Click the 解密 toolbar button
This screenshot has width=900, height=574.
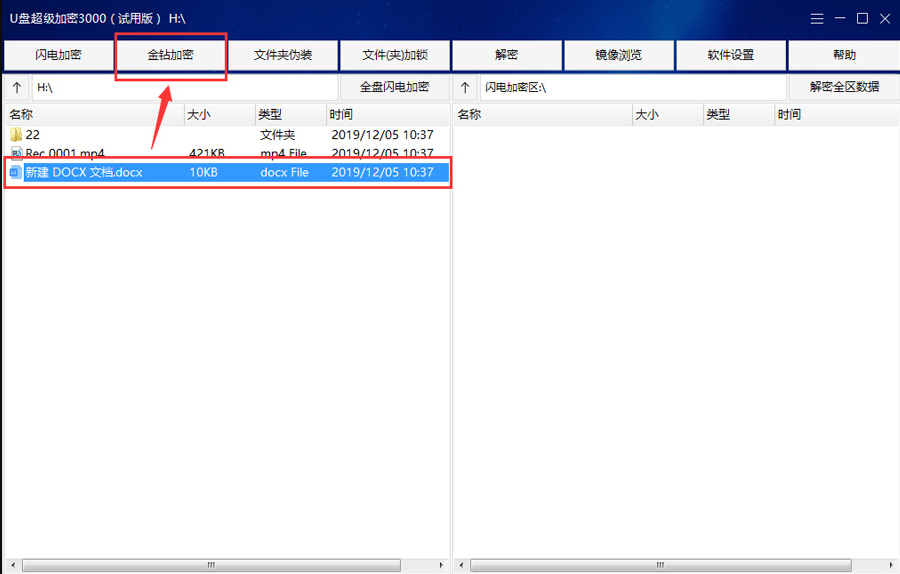tap(507, 55)
